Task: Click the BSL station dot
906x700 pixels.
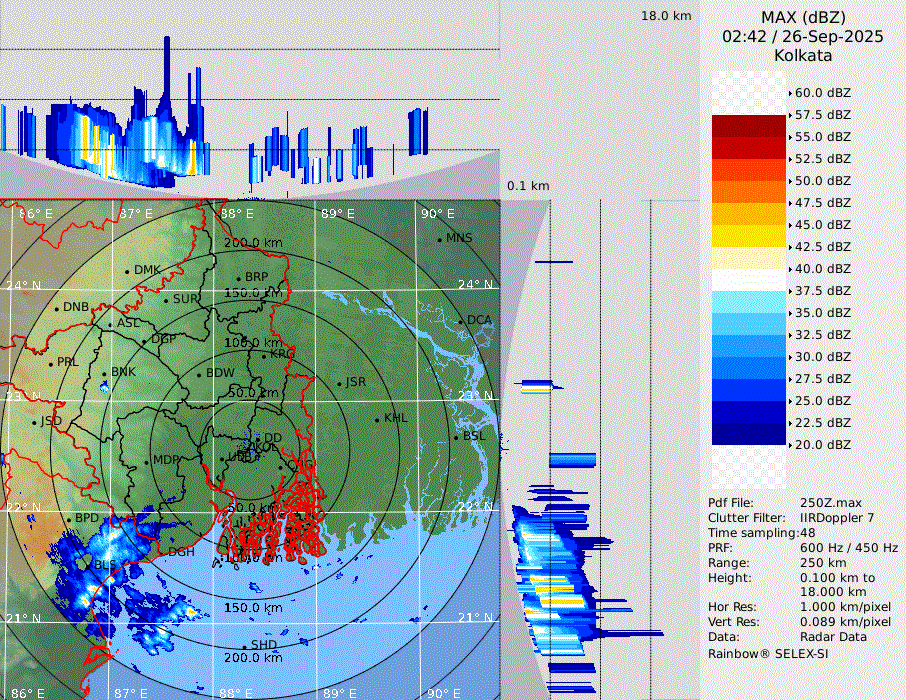Action: pyautogui.click(x=455, y=437)
